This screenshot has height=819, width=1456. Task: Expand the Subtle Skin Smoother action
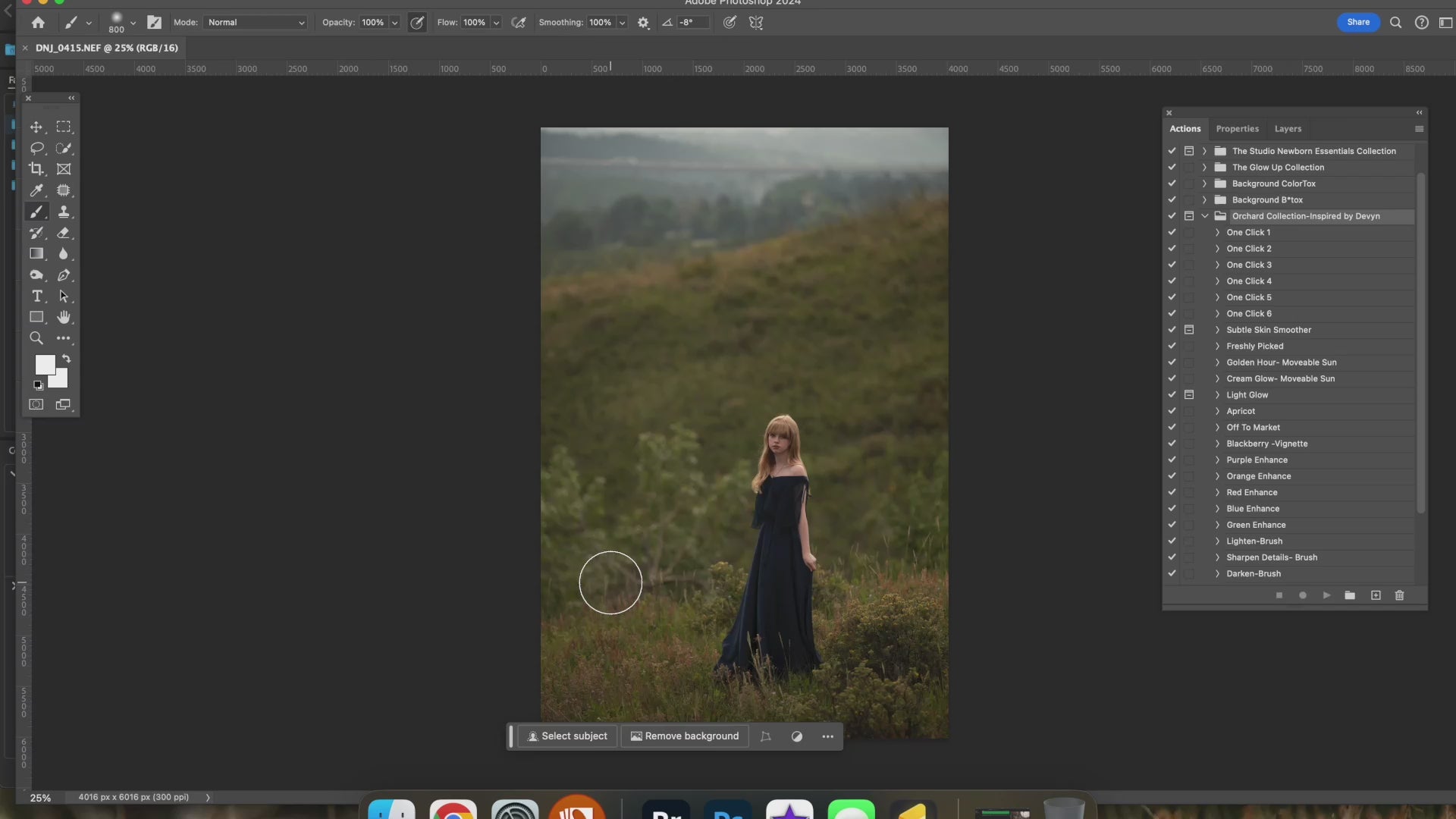[x=1217, y=330]
